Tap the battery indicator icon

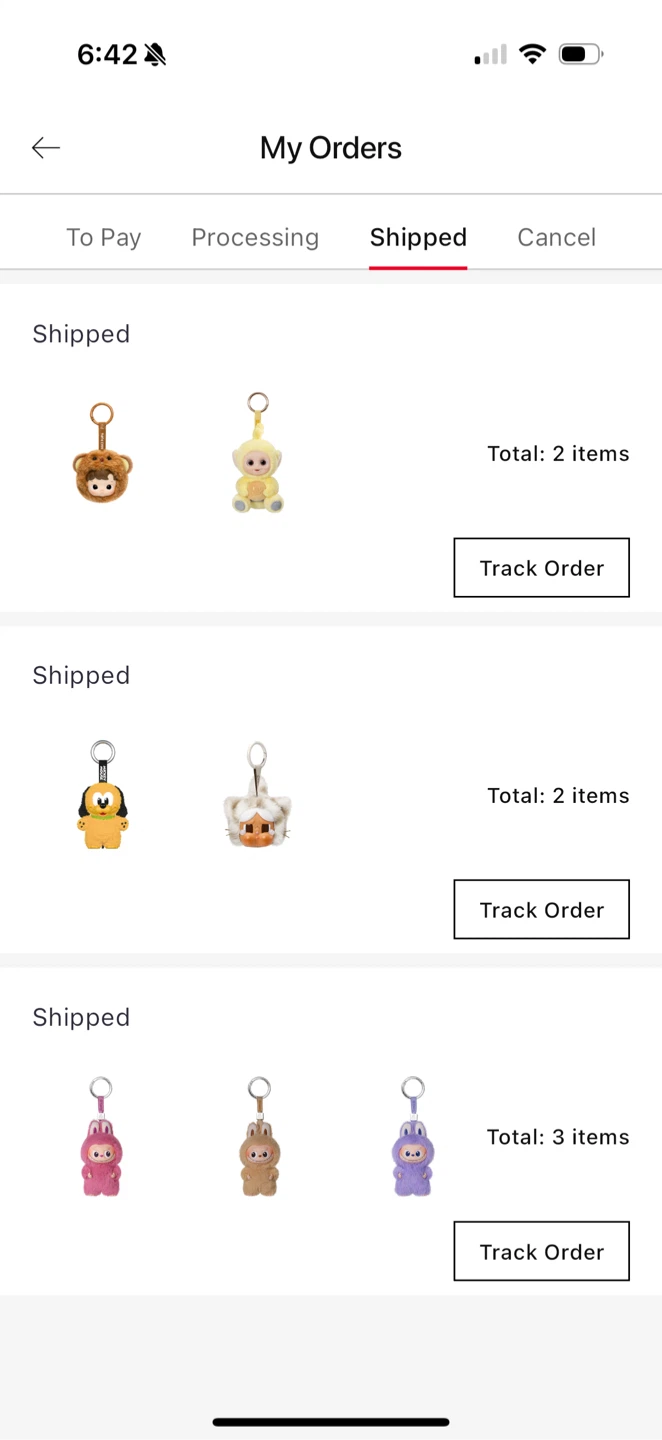tap(580, 54)
